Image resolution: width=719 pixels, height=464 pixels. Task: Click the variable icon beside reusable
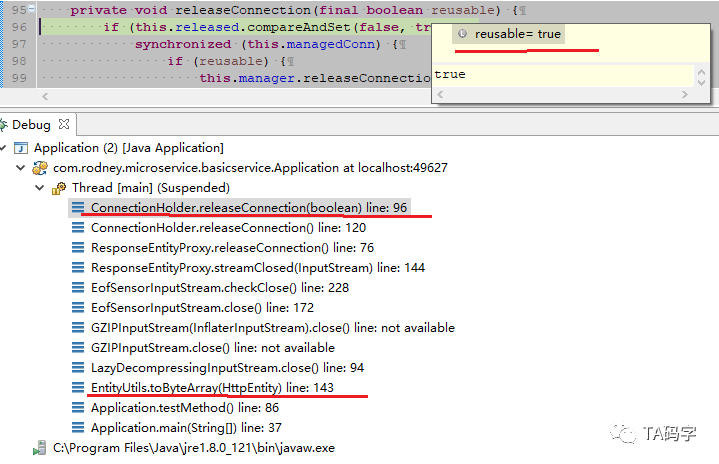coord(463,34)
